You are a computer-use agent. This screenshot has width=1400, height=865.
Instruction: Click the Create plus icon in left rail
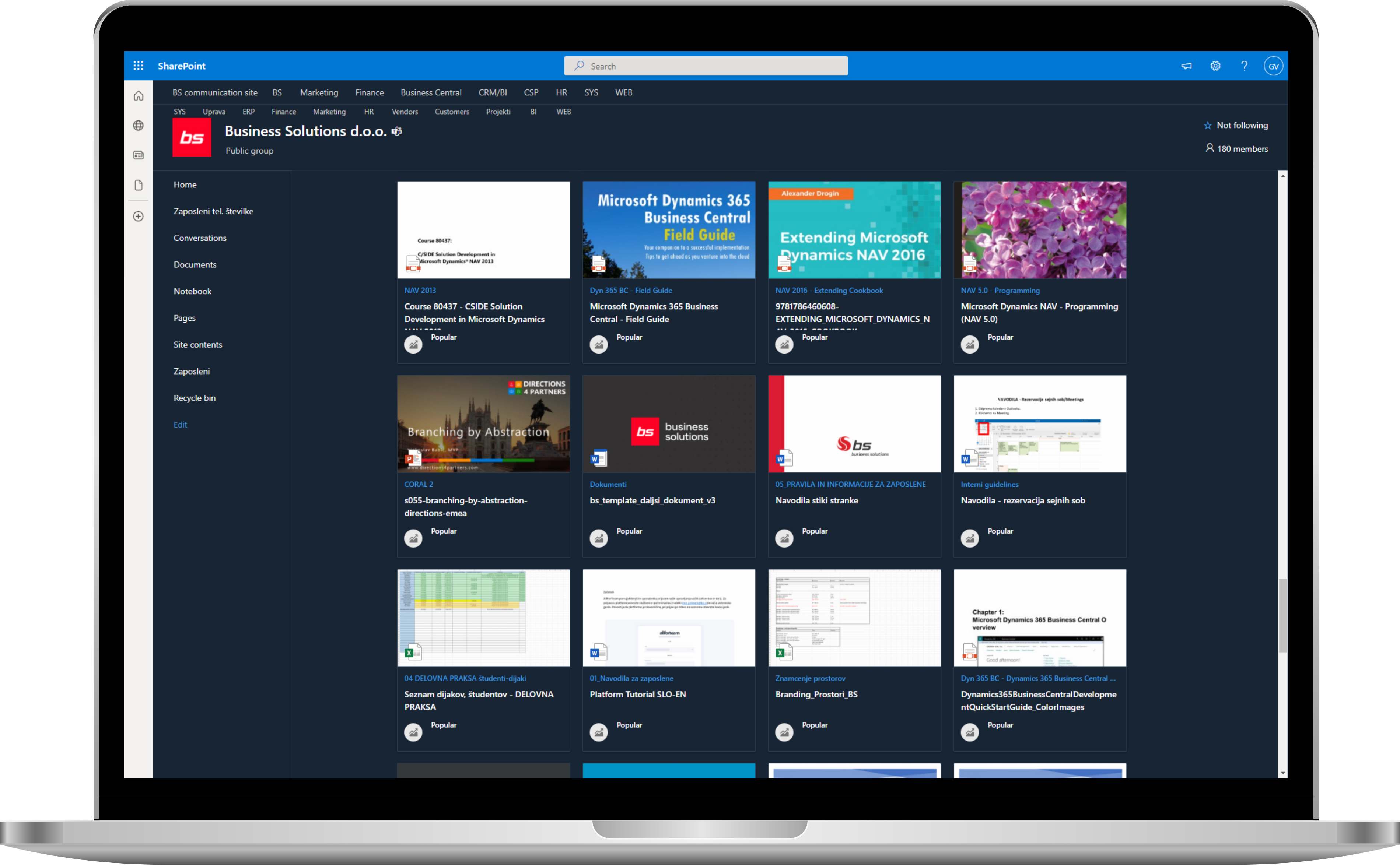139,216
